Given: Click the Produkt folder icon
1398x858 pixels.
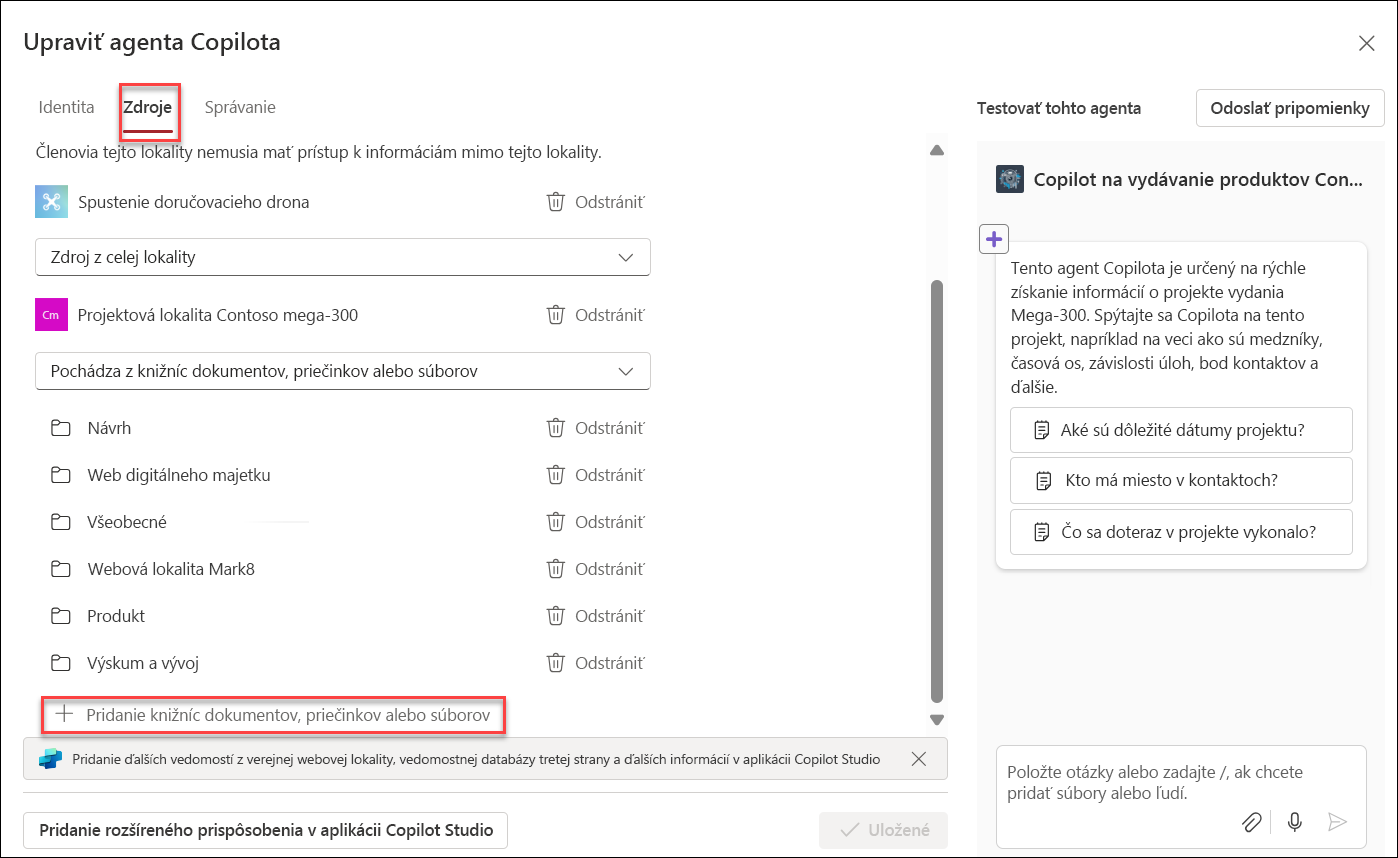Looking at the screenshot, I should [x=61, y=616].
